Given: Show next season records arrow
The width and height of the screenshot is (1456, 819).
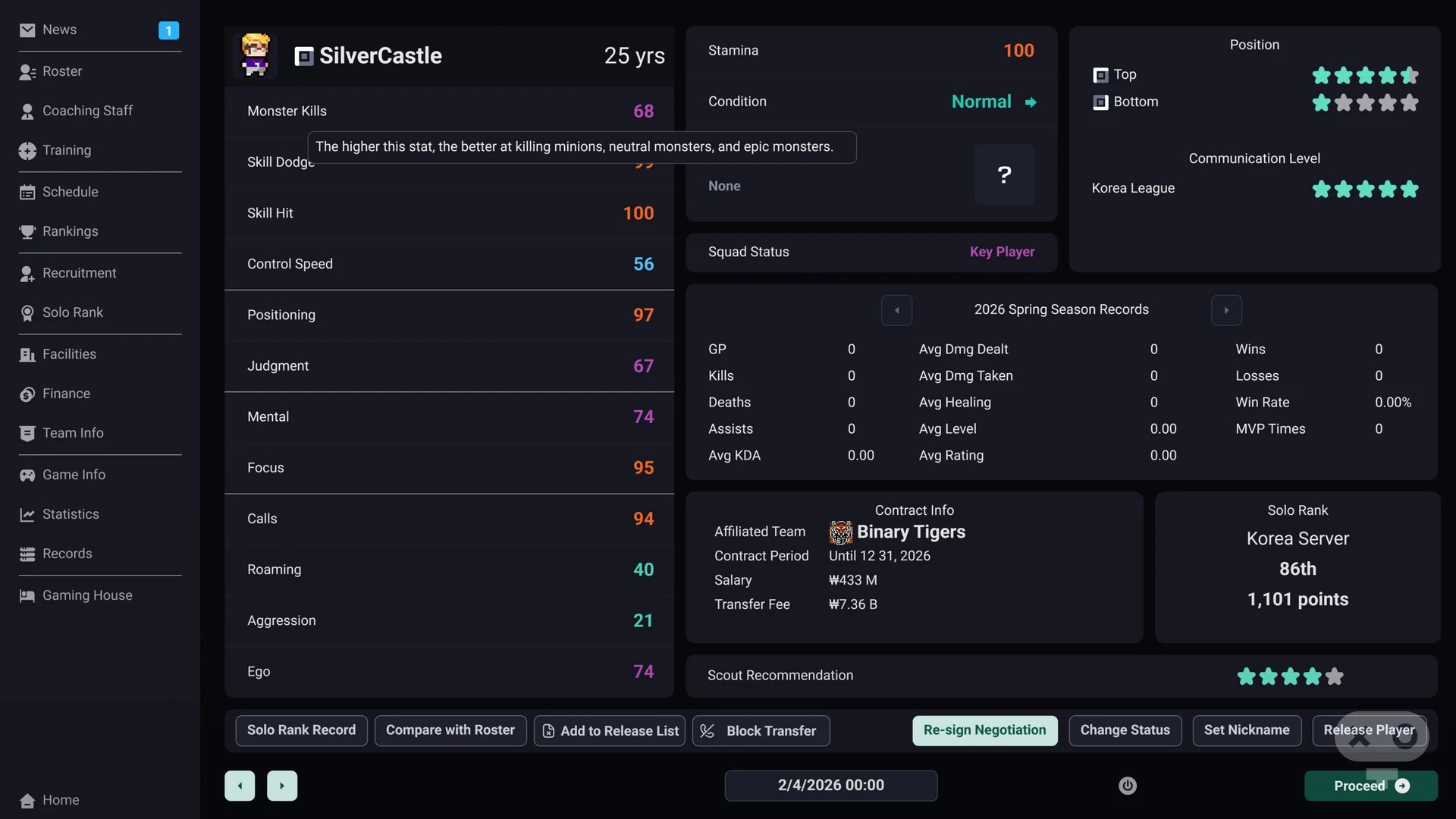Looking at the screenshot, I should (1226, 310).
